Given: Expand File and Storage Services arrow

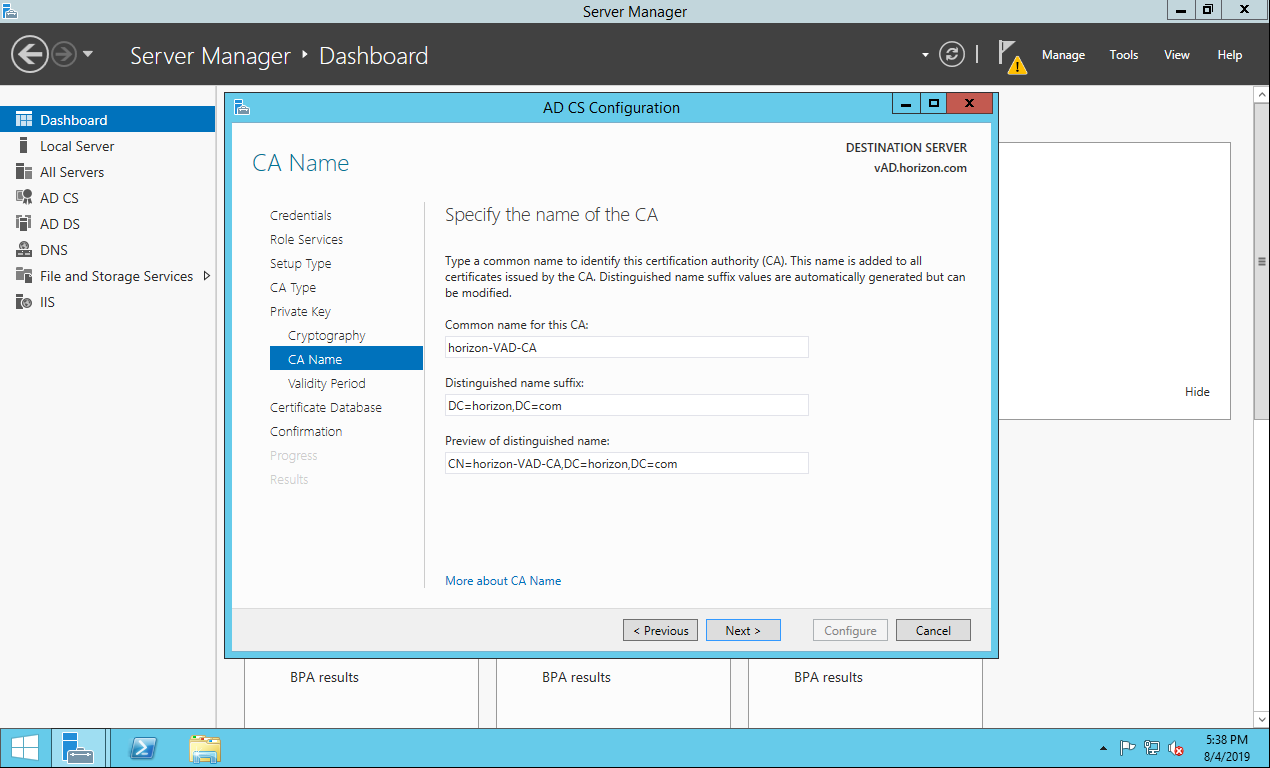Looking at the screenshot, I should (x=207, y=276).
